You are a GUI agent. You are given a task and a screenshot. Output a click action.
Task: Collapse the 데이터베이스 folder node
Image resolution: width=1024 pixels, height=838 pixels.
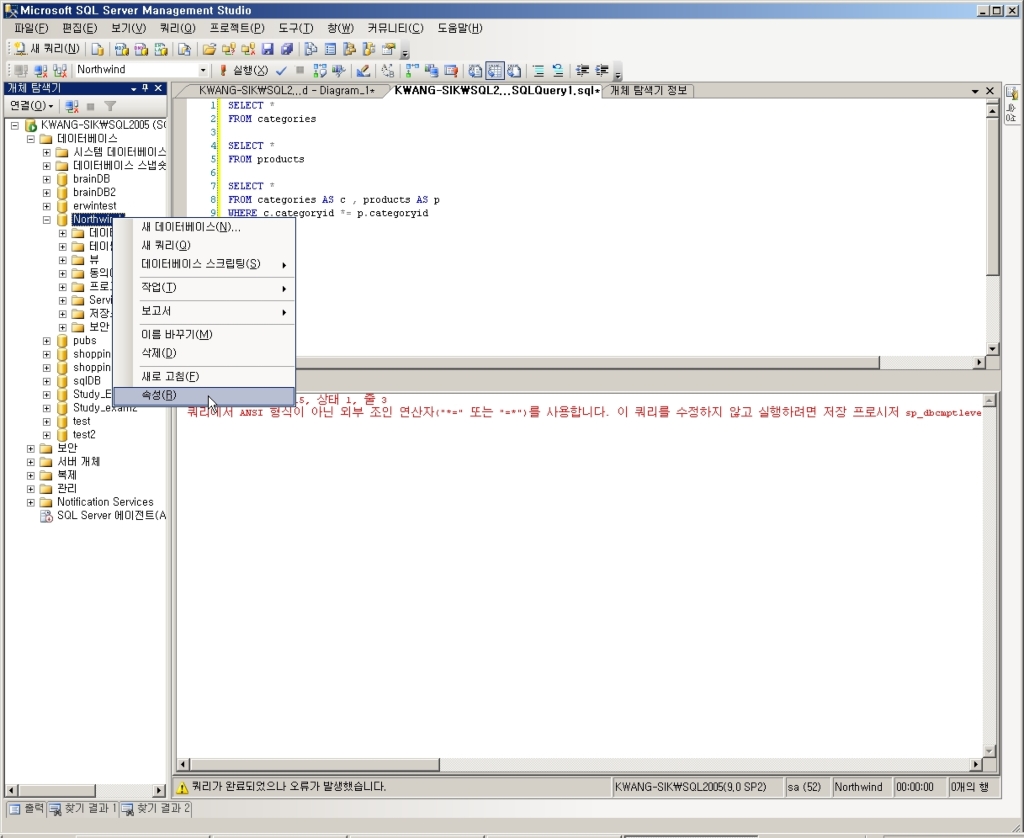point(31,138)
